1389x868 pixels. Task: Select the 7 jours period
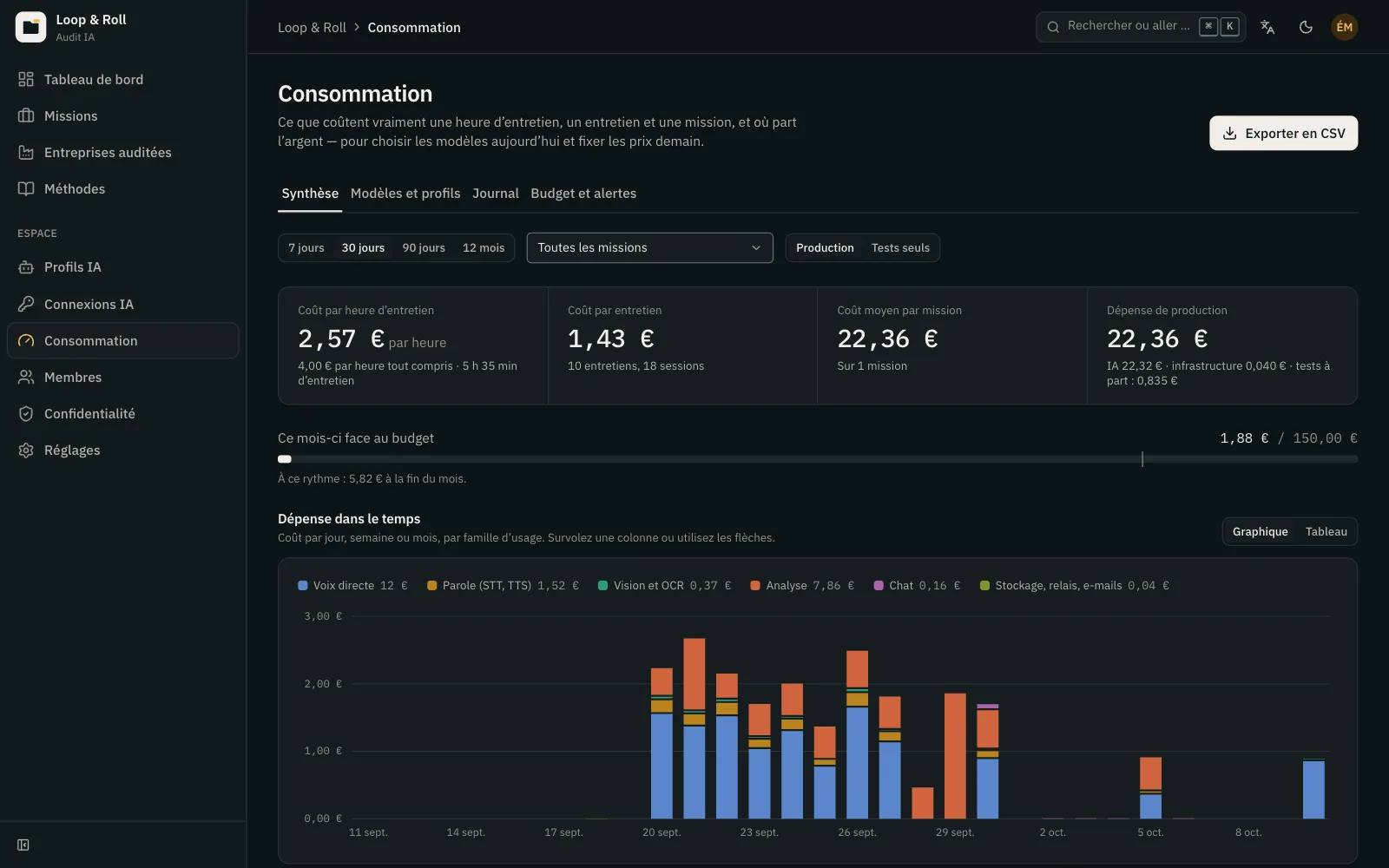tap(306, 247)
